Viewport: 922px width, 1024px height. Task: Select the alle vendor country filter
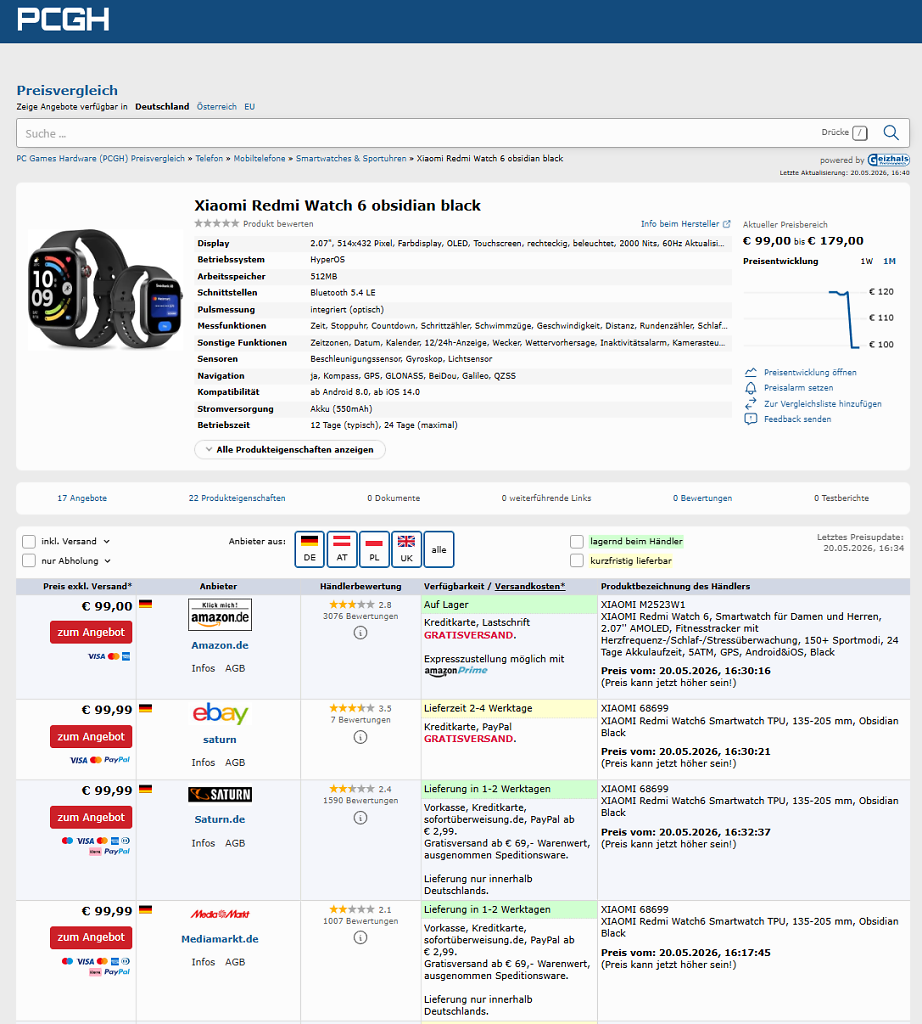tap(439, 549)
